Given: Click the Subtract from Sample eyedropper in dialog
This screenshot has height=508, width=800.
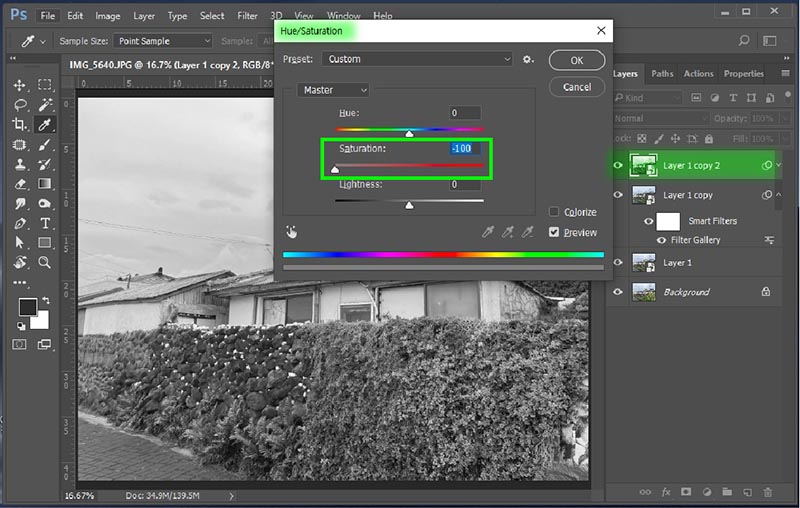Looking at the screenshot, I should (528, 233).
